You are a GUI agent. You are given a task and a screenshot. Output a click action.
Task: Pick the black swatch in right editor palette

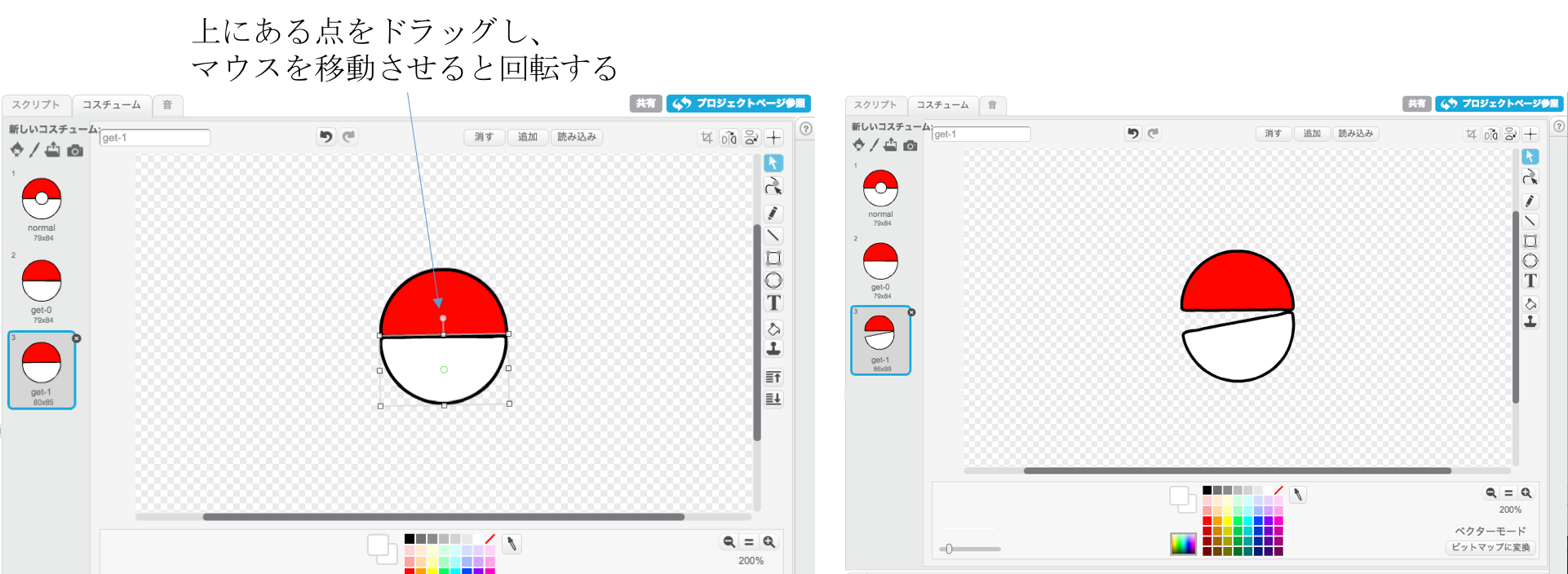(1207, 491)
